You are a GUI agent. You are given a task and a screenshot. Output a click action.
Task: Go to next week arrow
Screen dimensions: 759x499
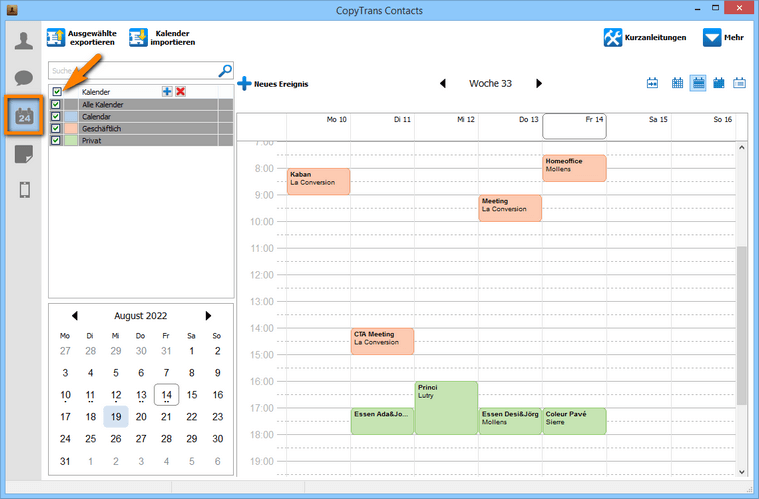point(539,83)
